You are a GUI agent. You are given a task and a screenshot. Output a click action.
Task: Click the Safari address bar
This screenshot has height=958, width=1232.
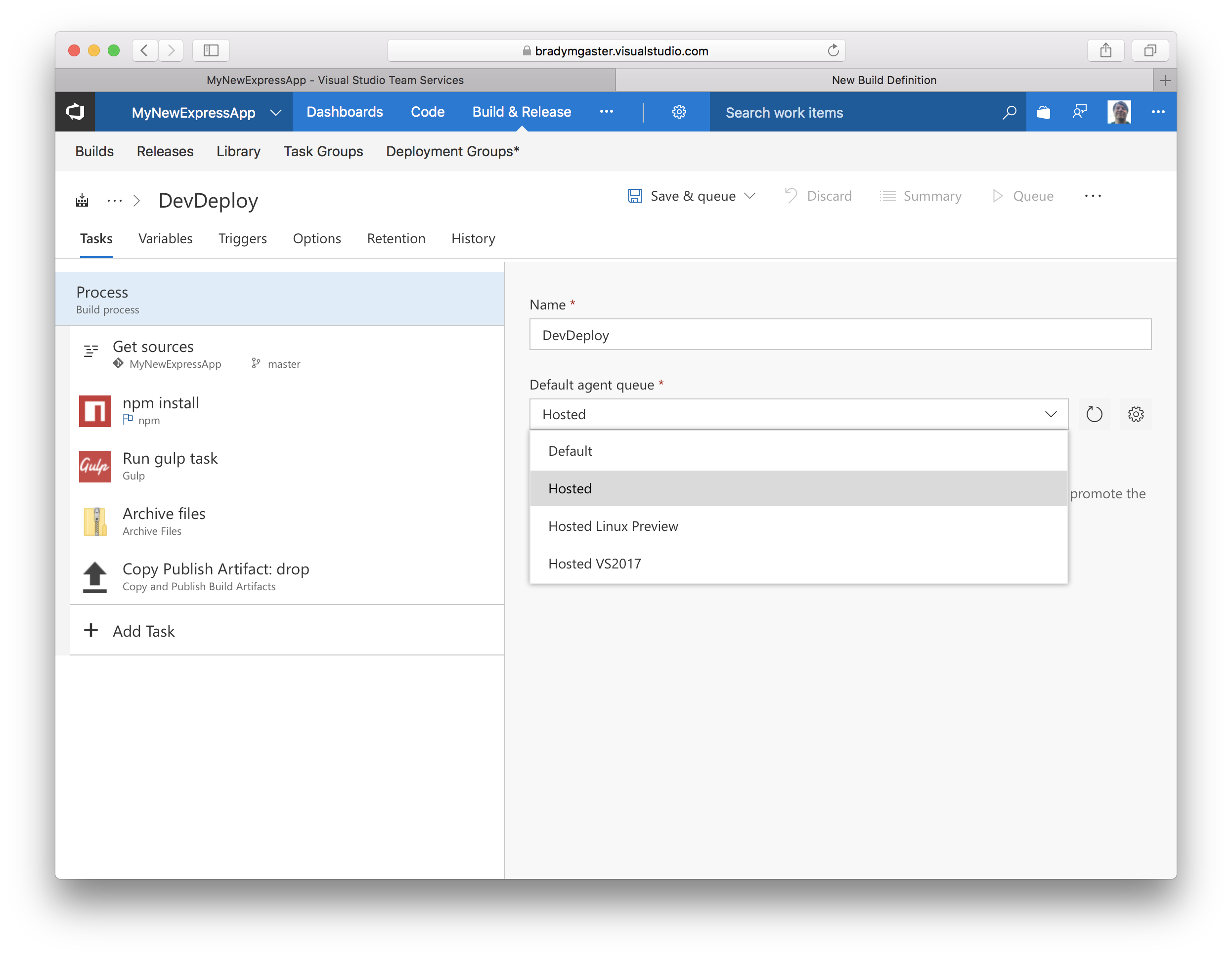(616, 50)
